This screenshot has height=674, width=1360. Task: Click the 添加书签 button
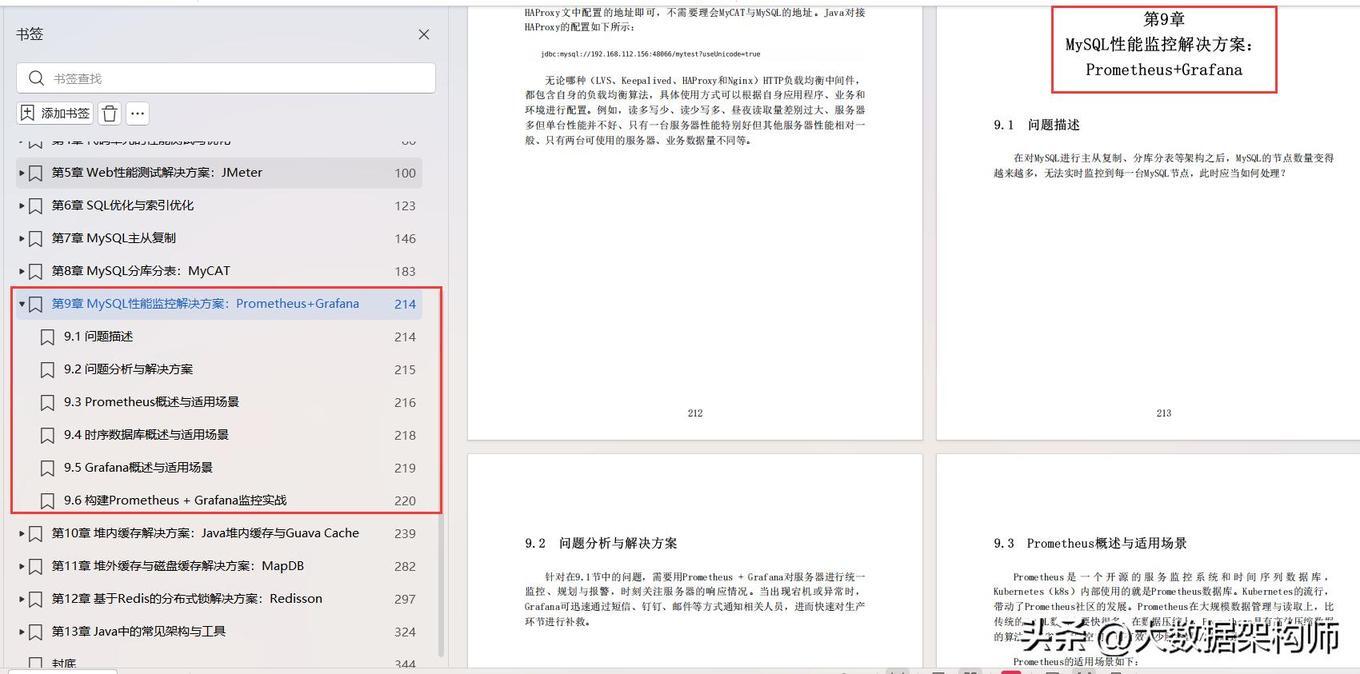click(x=55, y=113)
